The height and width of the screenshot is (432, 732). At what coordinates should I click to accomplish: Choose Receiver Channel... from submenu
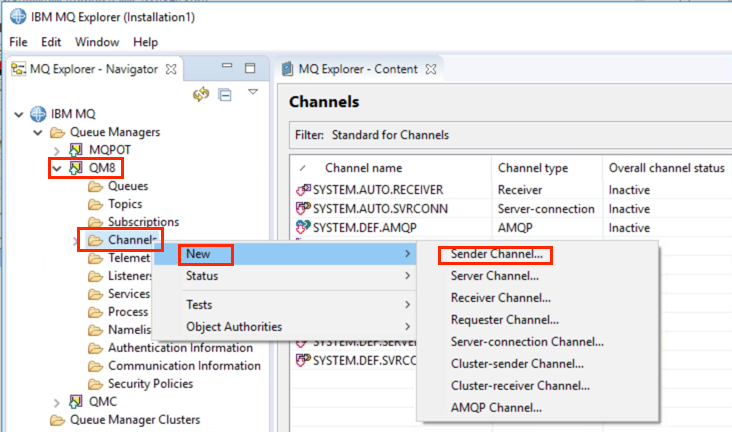(500, 298)
